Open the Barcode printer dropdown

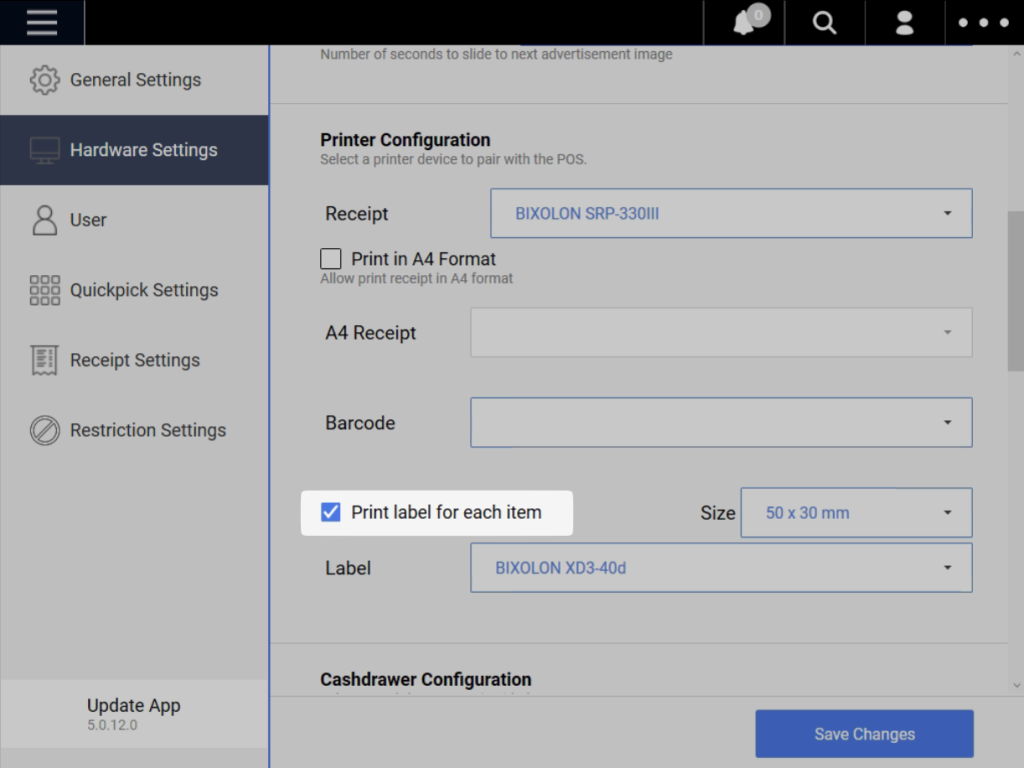point(721,422)
